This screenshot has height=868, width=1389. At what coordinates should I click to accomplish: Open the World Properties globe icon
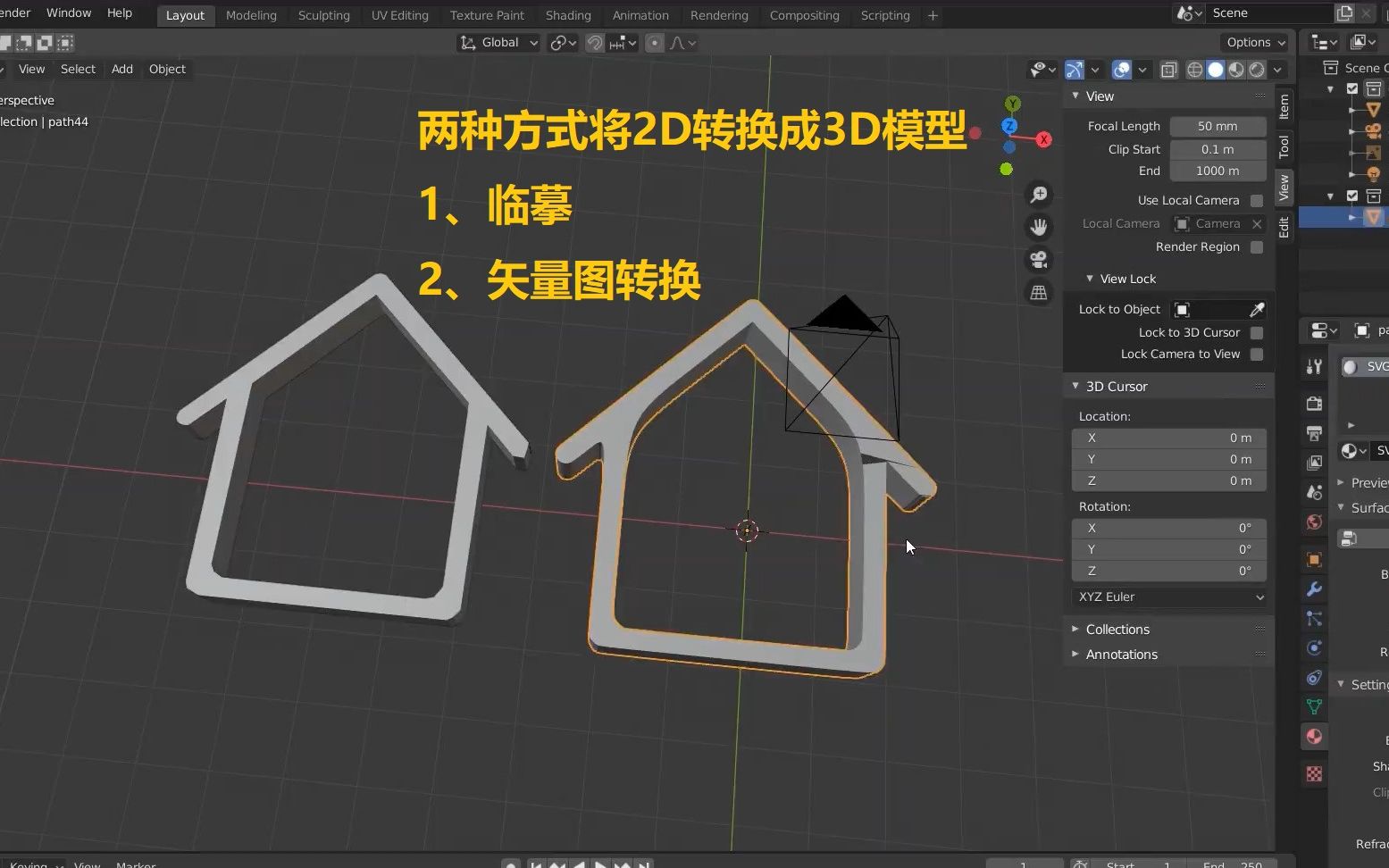click(1313, 521)
